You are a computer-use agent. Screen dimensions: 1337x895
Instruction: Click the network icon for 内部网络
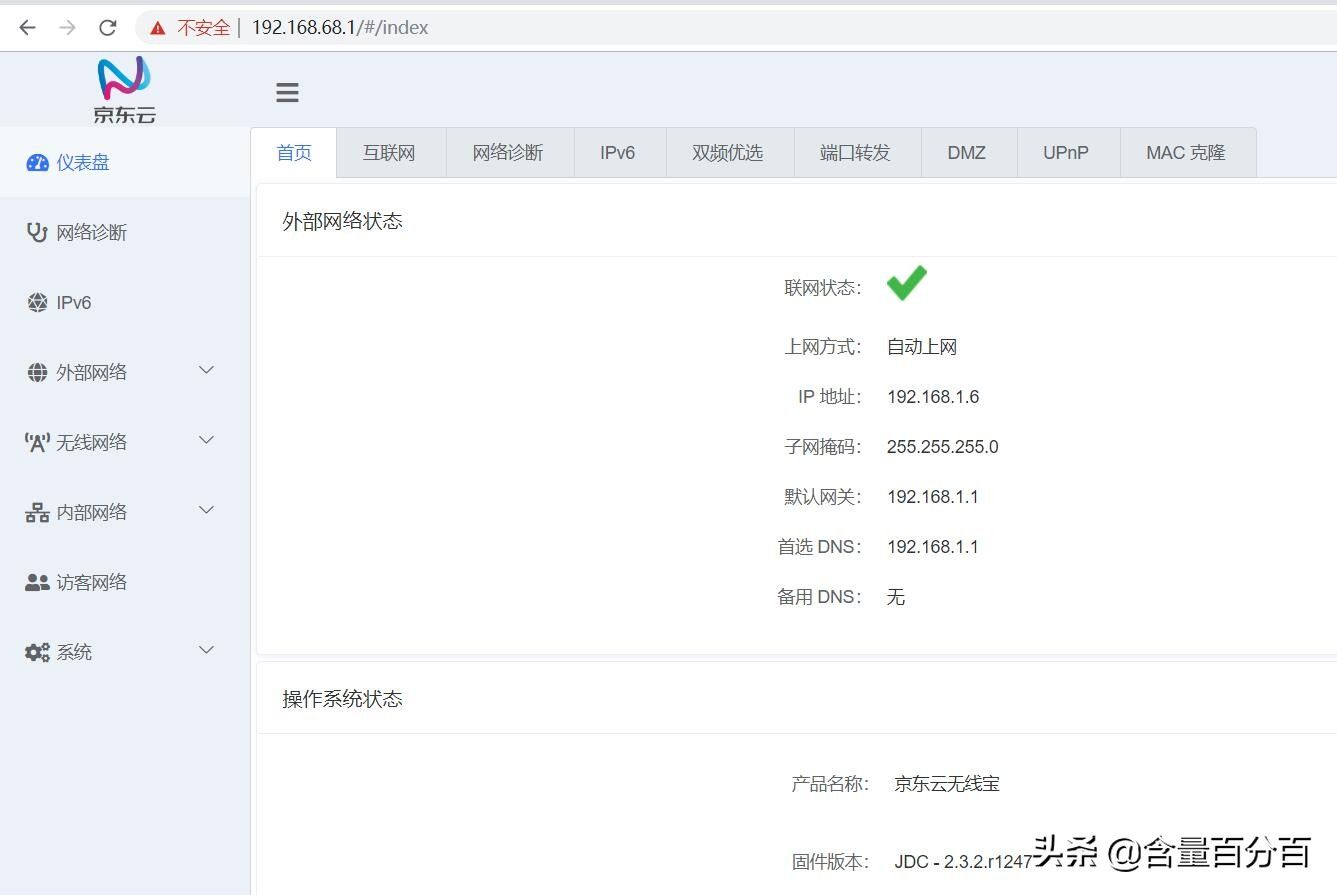pos(37,513)
